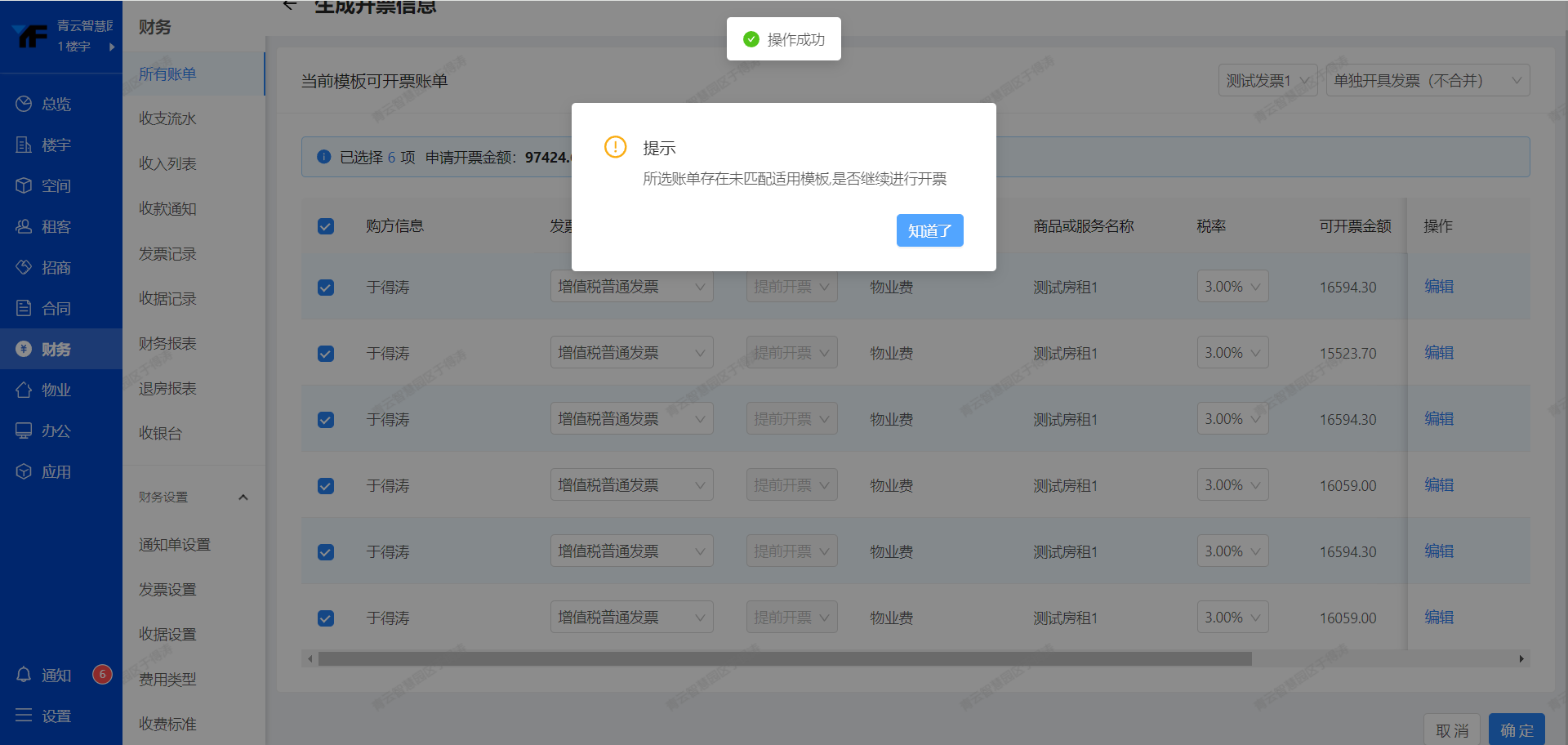Open the 招商 tag icon in sidebar
The image size is (1568, 745).
coord(24,267)
